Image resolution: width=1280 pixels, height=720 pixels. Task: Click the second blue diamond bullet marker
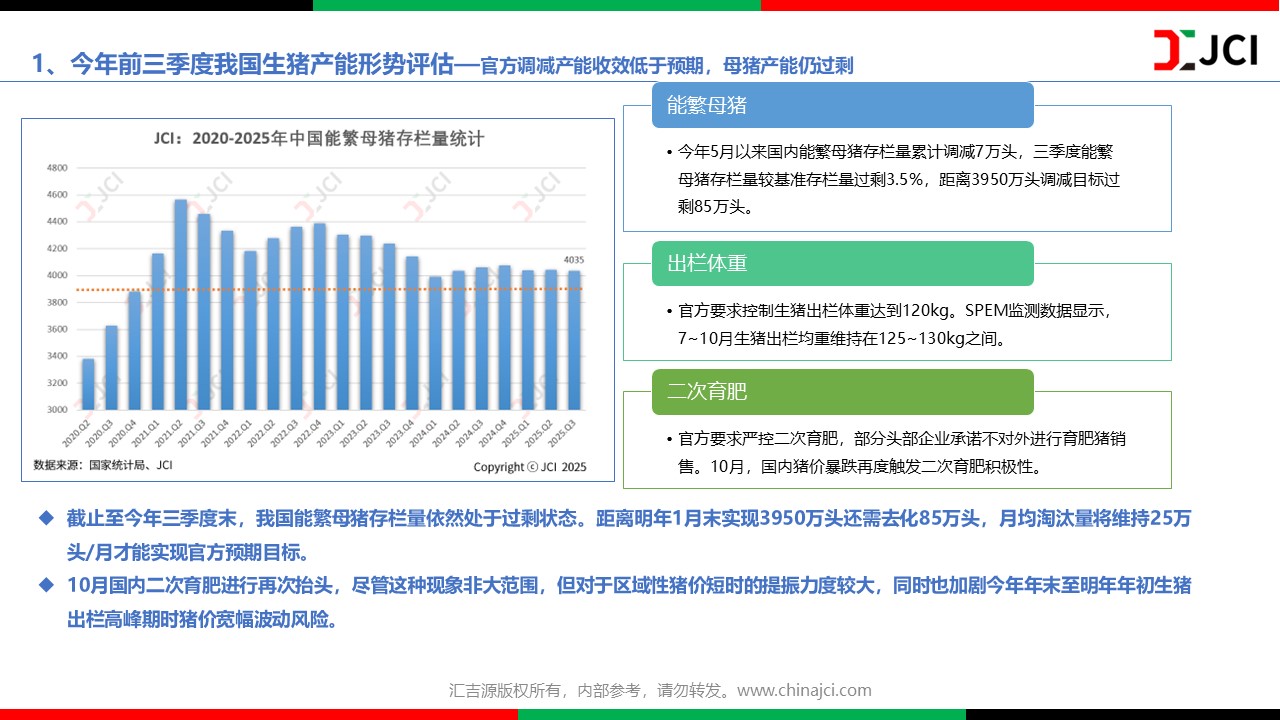pyautogui.click(x=44, y=585)
